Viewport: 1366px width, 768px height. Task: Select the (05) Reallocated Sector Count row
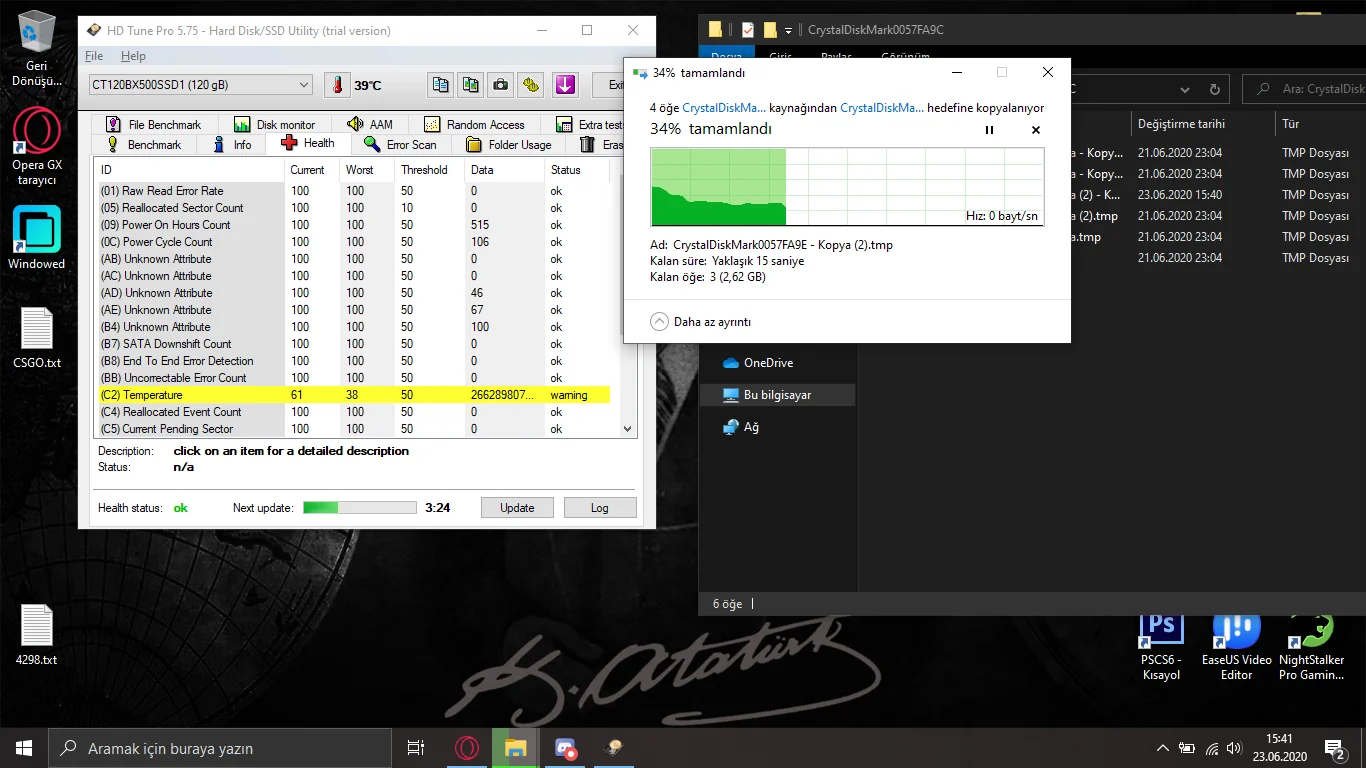coord(352,208)
